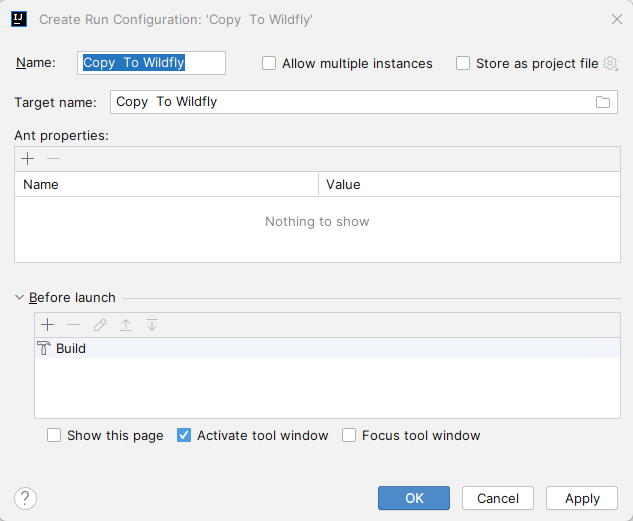Move before launch task down
The width and height of the screenshot is (633, 521).
[152, 324]
